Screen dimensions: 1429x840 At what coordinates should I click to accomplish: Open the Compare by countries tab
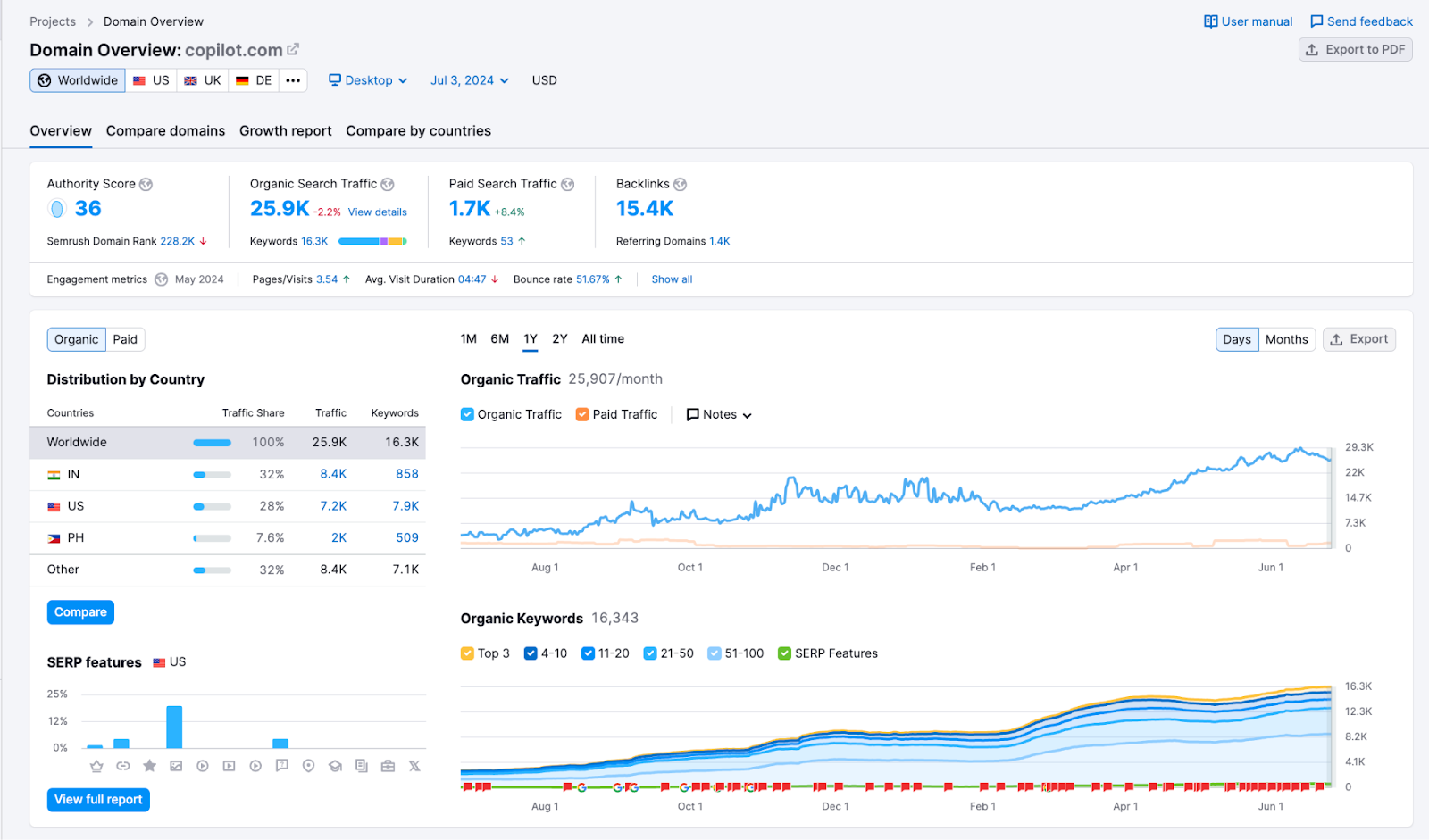tap(419, 131)
